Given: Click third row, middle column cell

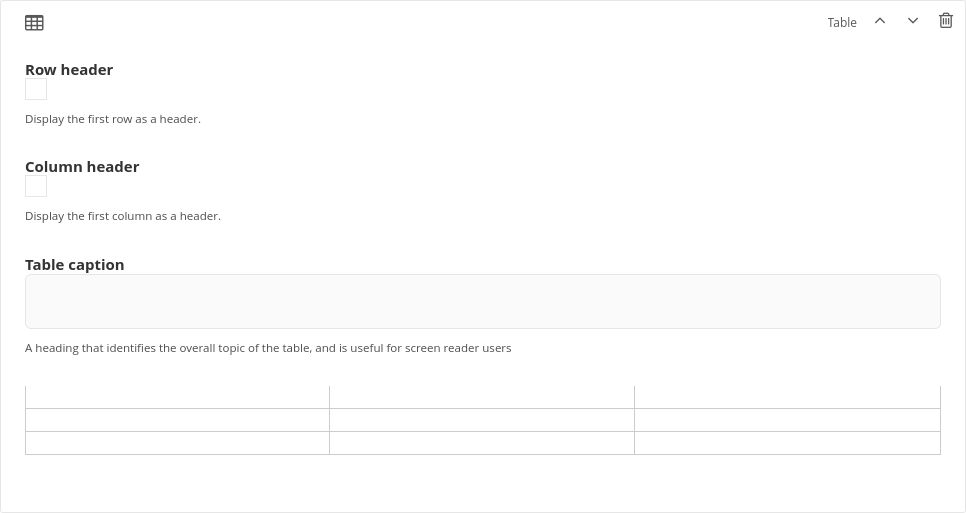Looking at the screenshot, I should [482, 443].
